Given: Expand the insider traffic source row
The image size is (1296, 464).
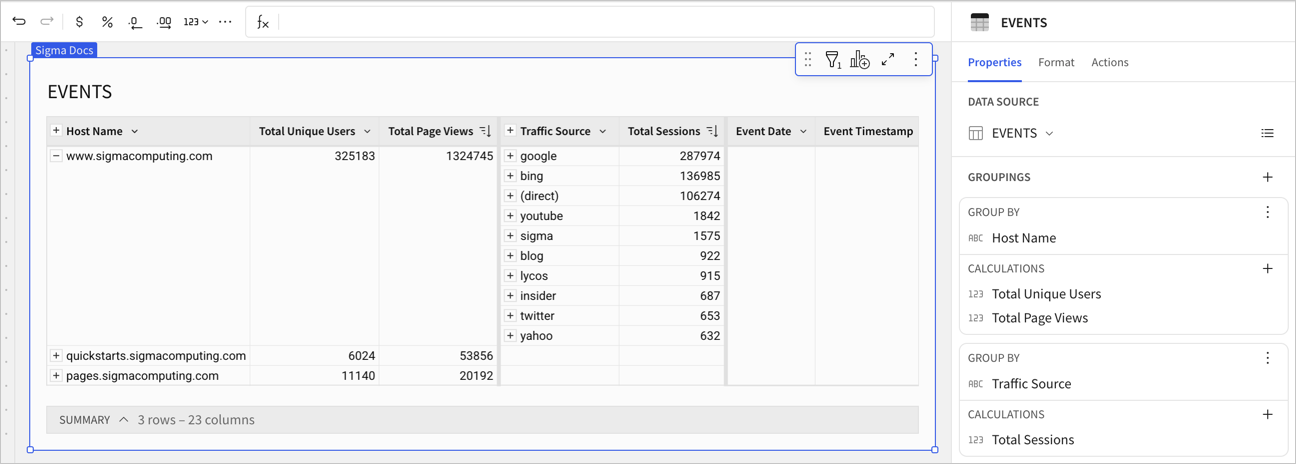Looking at the screenshot, I should pyautogui.click(x=510, y=296).
